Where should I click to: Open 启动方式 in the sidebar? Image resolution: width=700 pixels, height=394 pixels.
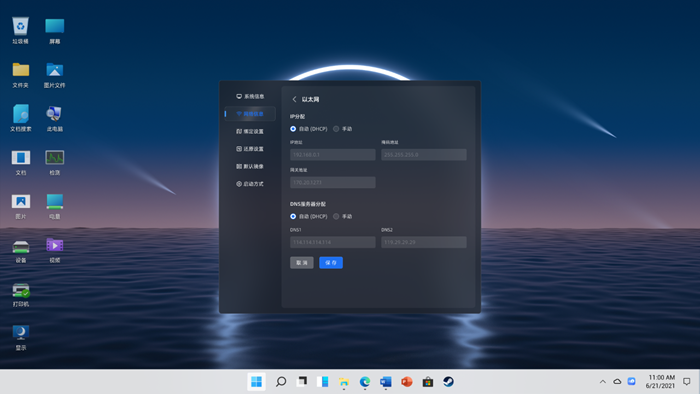tap(250, 184)
